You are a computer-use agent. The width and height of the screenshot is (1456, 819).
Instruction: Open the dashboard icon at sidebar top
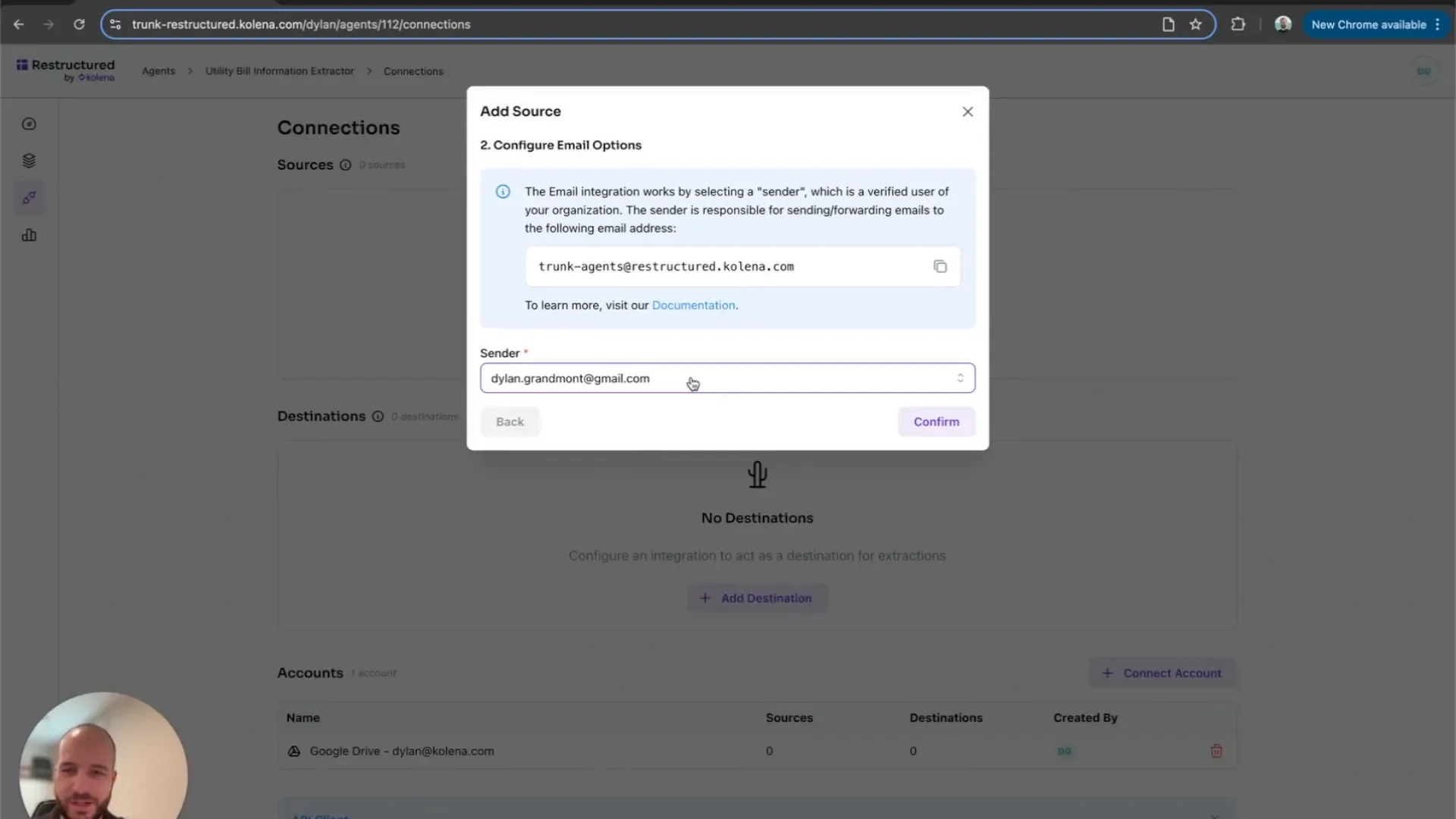(x=29, y=124)
